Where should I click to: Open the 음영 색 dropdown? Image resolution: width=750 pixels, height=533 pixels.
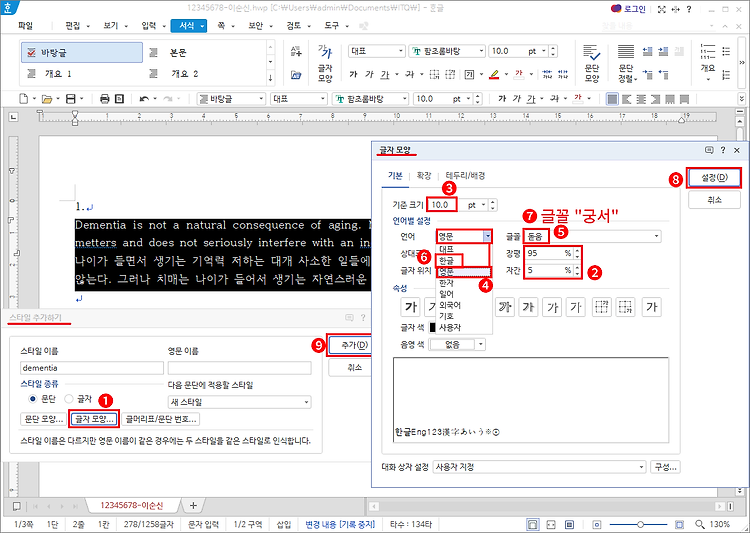pyautogui.click(x=481, y=344)
